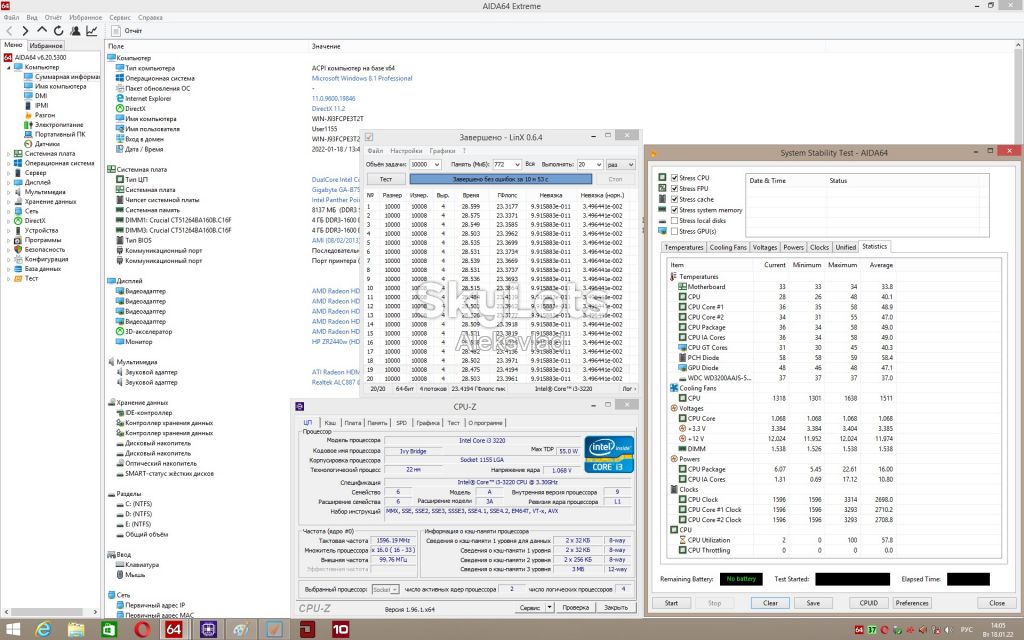Open the Microsoft Windows 8.1 Professional link
Screen dimensions: 1024x640
pyautogui.click(x=362, y=78)
